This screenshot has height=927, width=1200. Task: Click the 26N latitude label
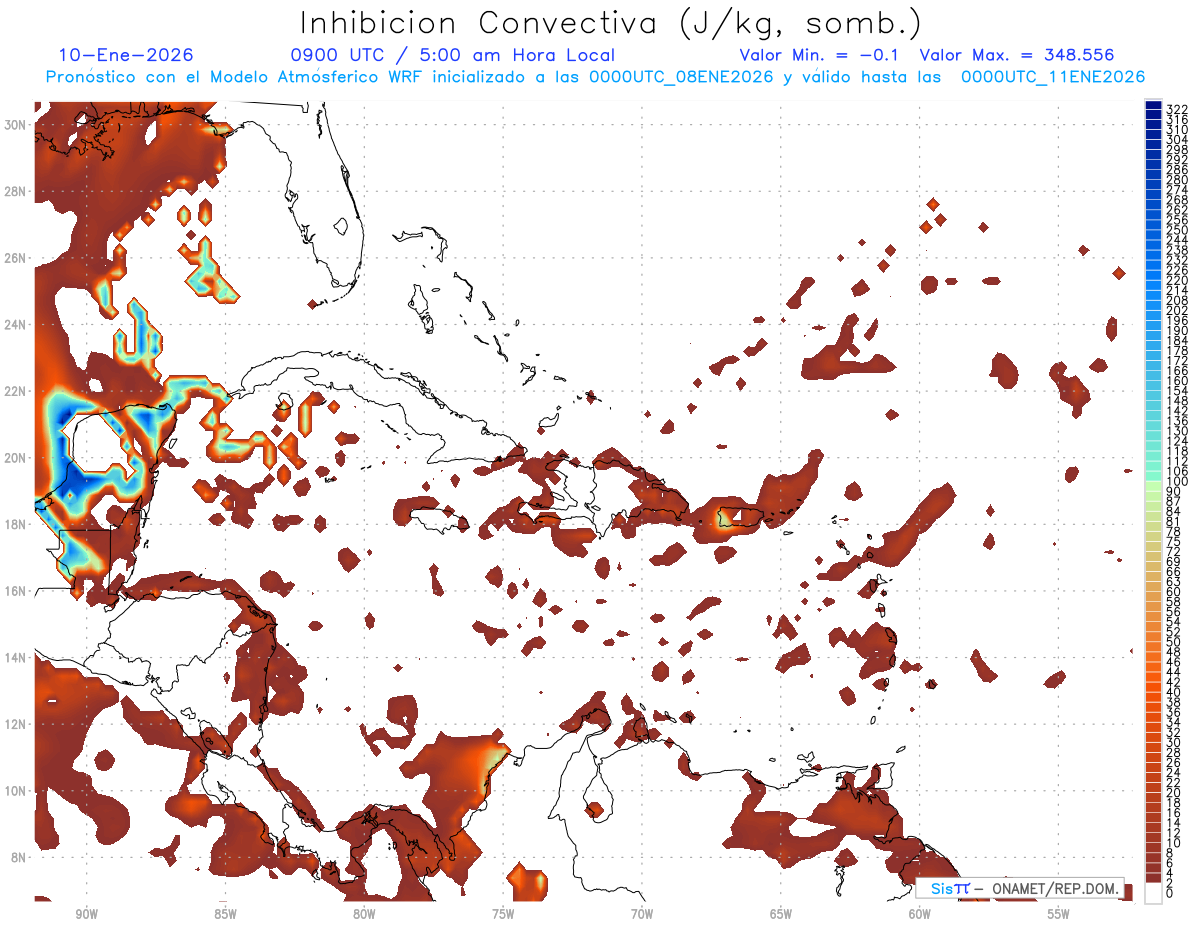point(16,258)
